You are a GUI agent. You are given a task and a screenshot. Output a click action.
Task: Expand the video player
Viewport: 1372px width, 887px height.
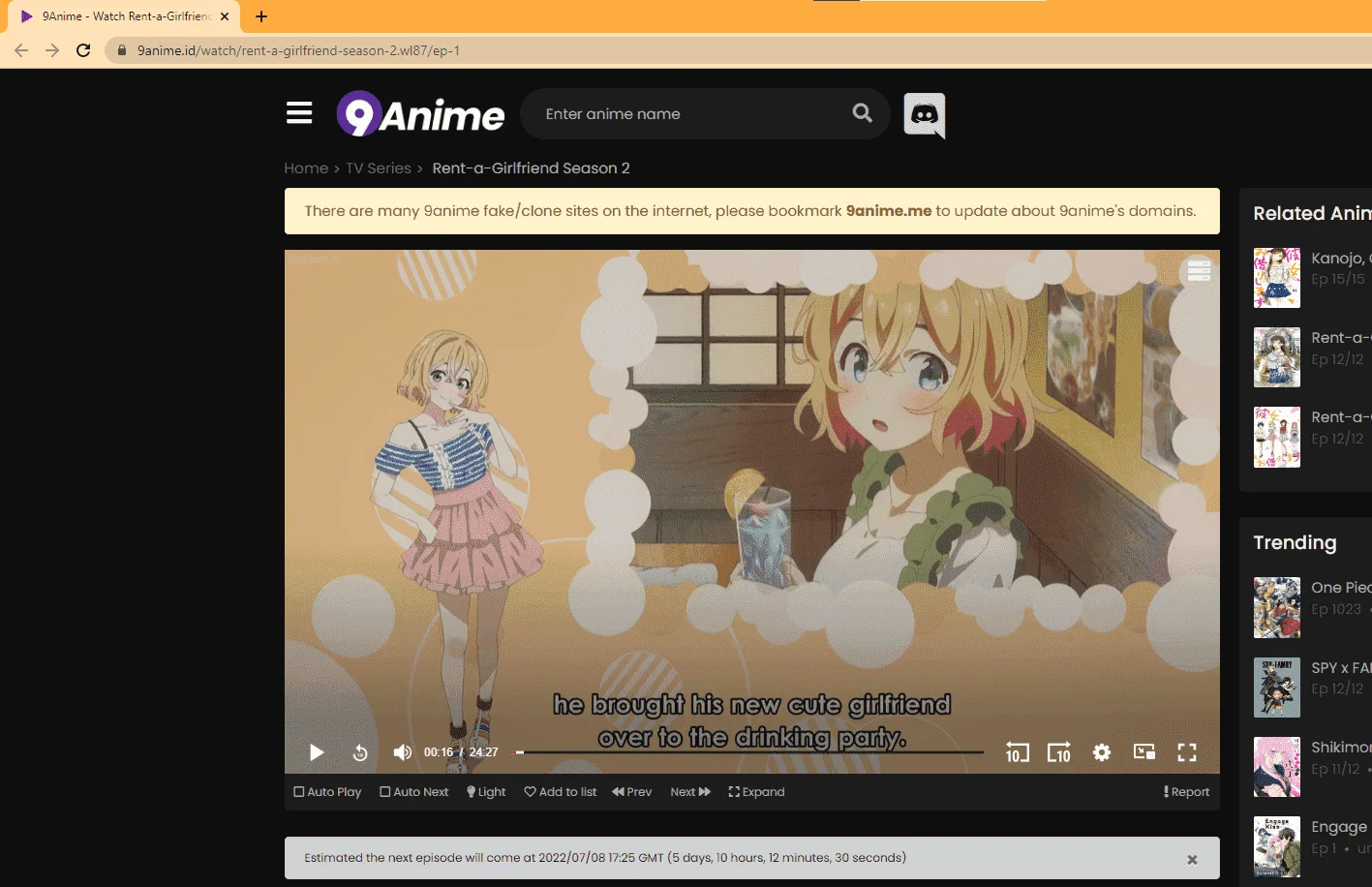[x=756, y=792]
